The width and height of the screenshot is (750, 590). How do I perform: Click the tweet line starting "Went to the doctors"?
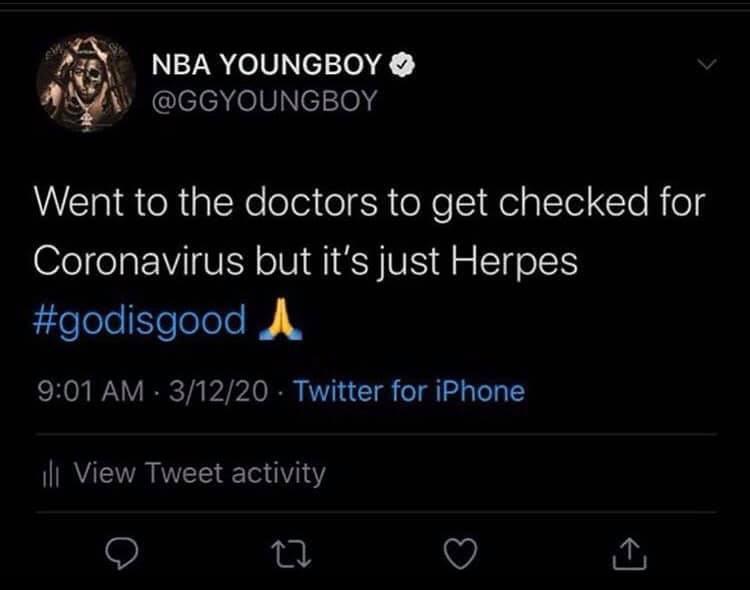pos(370,202)
